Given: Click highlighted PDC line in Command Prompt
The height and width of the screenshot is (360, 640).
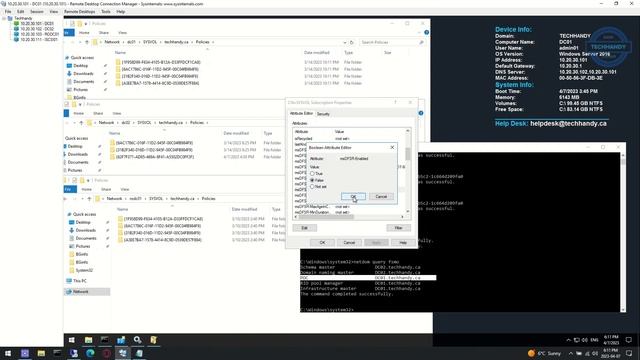Looking at the screenshot, I should pos(368,278).
